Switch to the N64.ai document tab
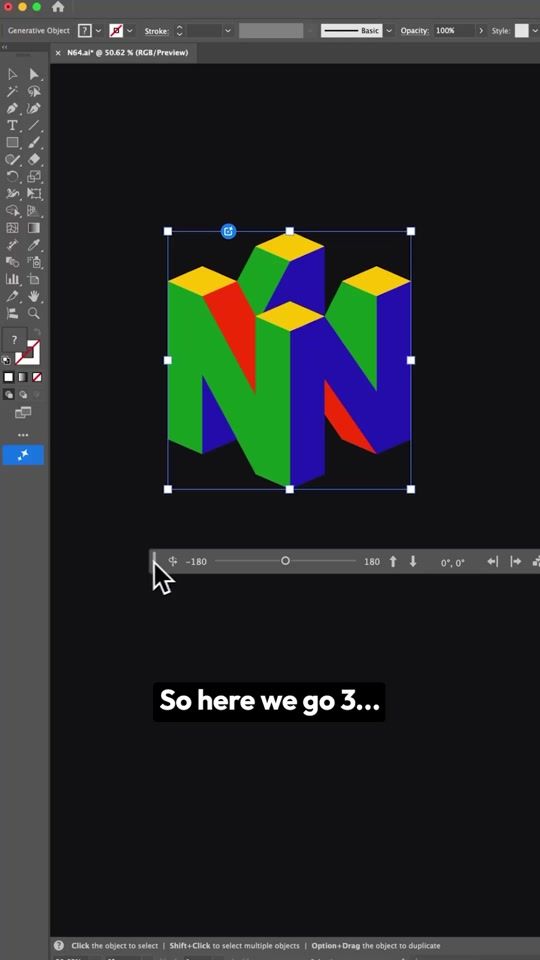This screenshot has width=540, height=960. 127,53
